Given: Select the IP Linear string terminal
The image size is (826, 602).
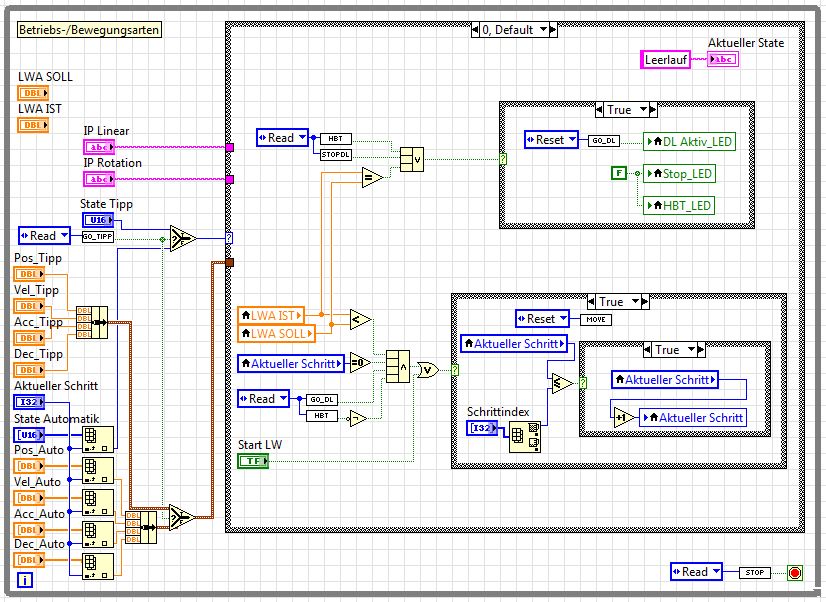Looking at the screenshot, I should [99, 147].
